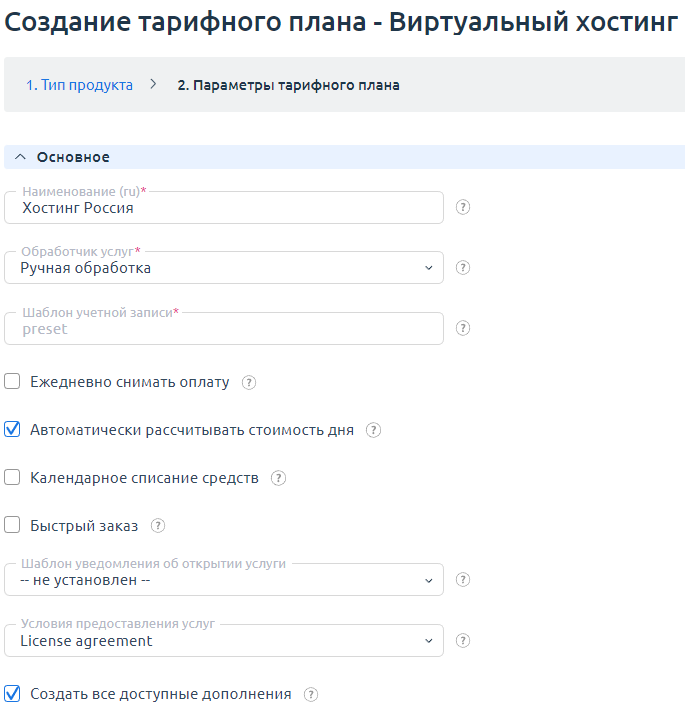
Task: Show help for Создать все доступные дополнения
Action: click(x=311, y=694)
